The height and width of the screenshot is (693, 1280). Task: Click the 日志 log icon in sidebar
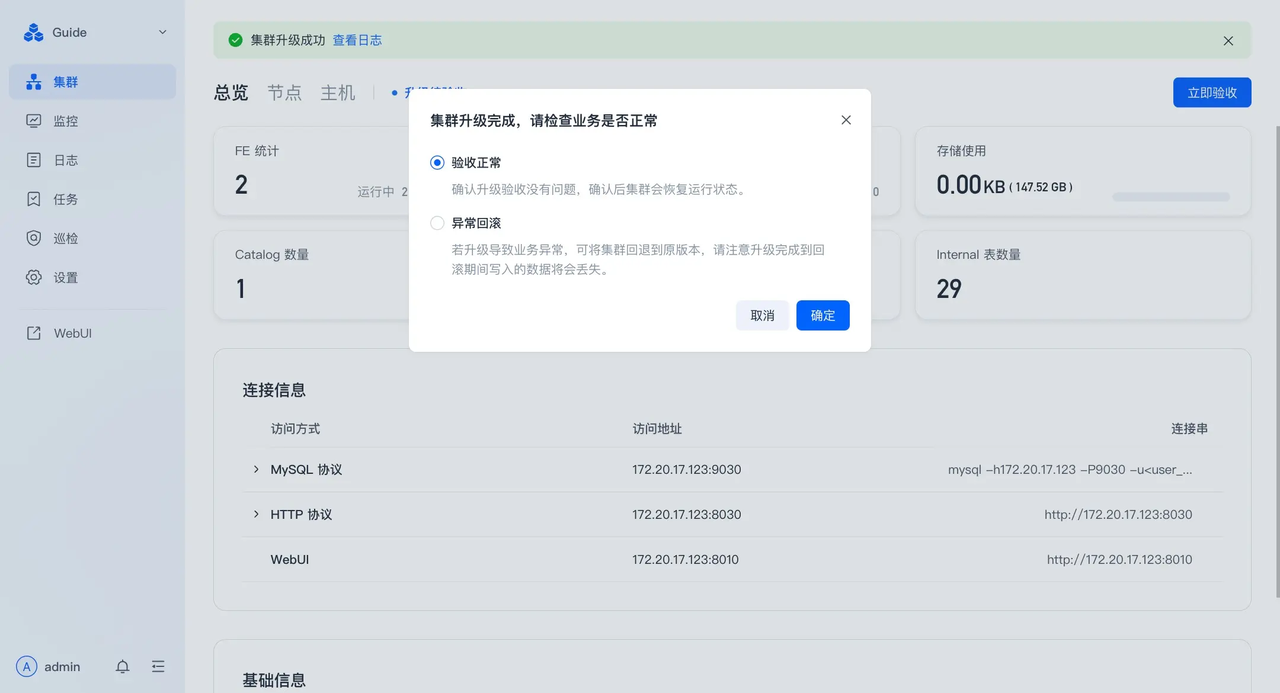tap(34, 160)
